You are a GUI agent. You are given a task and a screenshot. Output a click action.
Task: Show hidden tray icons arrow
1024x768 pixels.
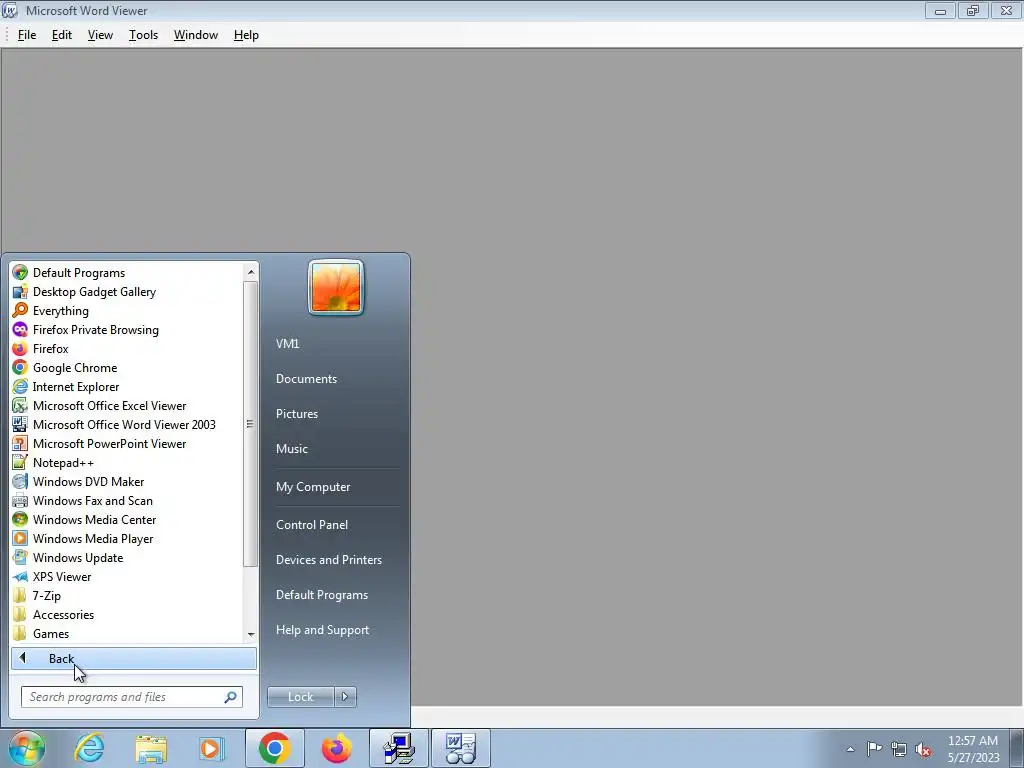pyautogui.click(x=850, y=749)
